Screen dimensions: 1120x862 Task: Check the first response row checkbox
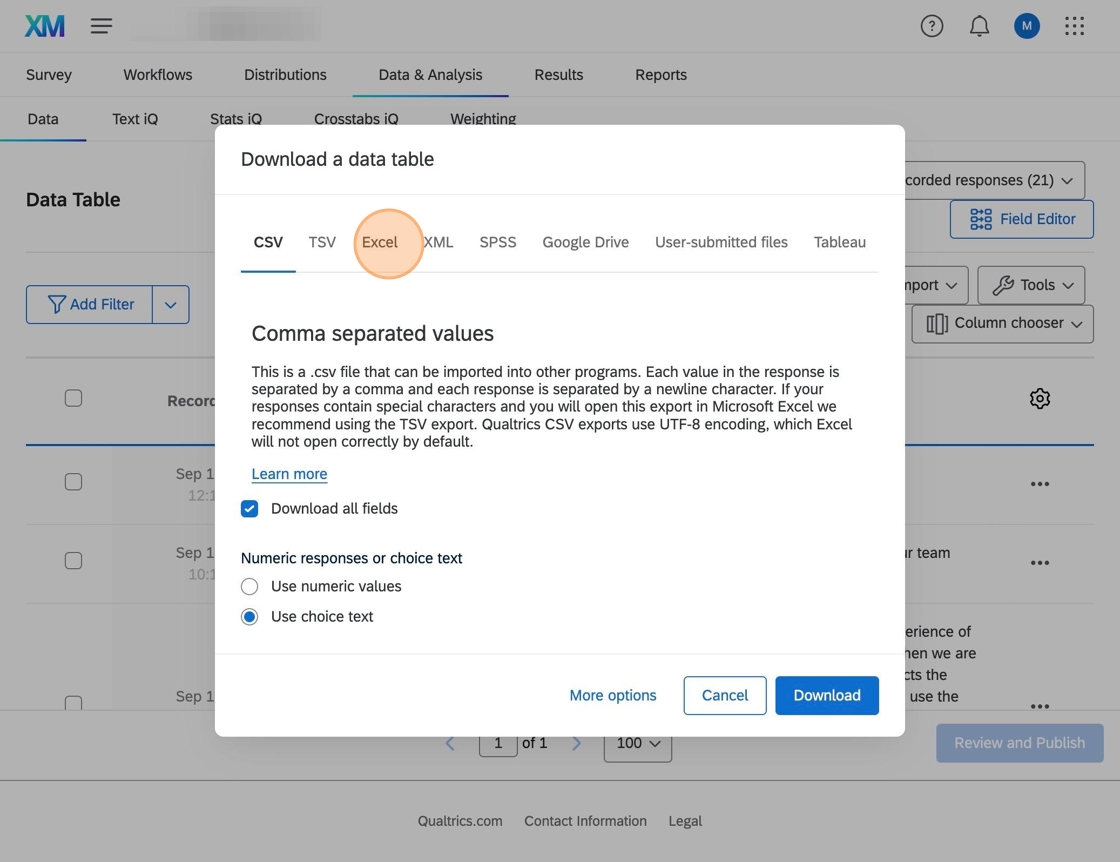tap(73, 481)
